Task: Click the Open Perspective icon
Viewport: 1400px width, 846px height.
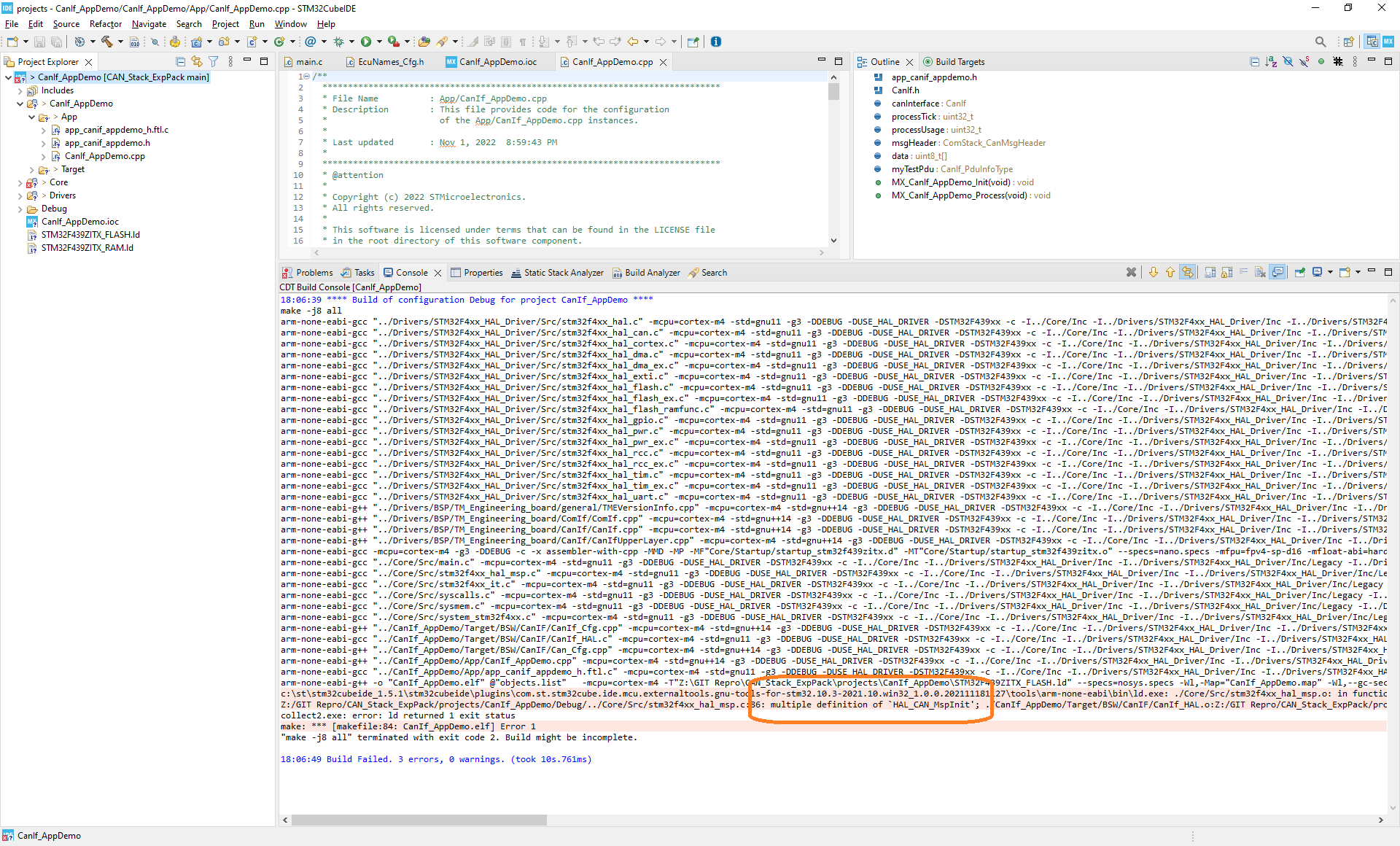Action: (1348, 42)
